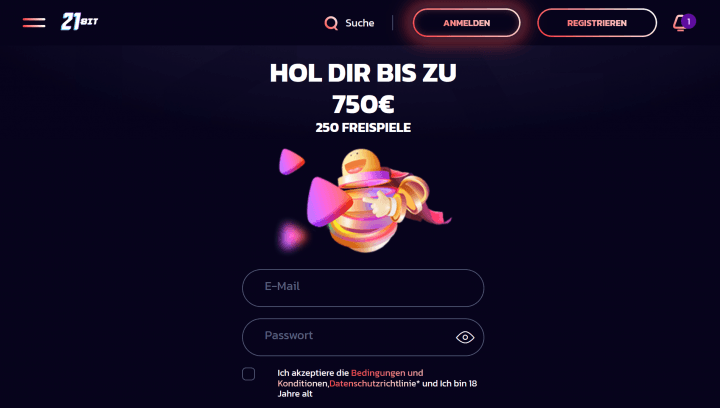This screenshot has height=408, width=720.
Task: Click the Anmelden button
Action: coord(467,23)
